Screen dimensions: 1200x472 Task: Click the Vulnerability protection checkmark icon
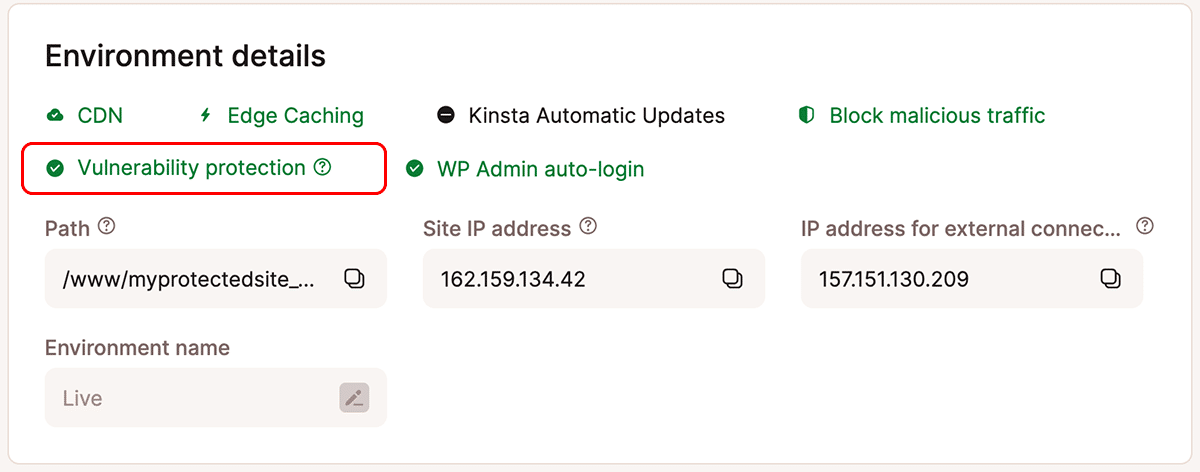[55, 168]
